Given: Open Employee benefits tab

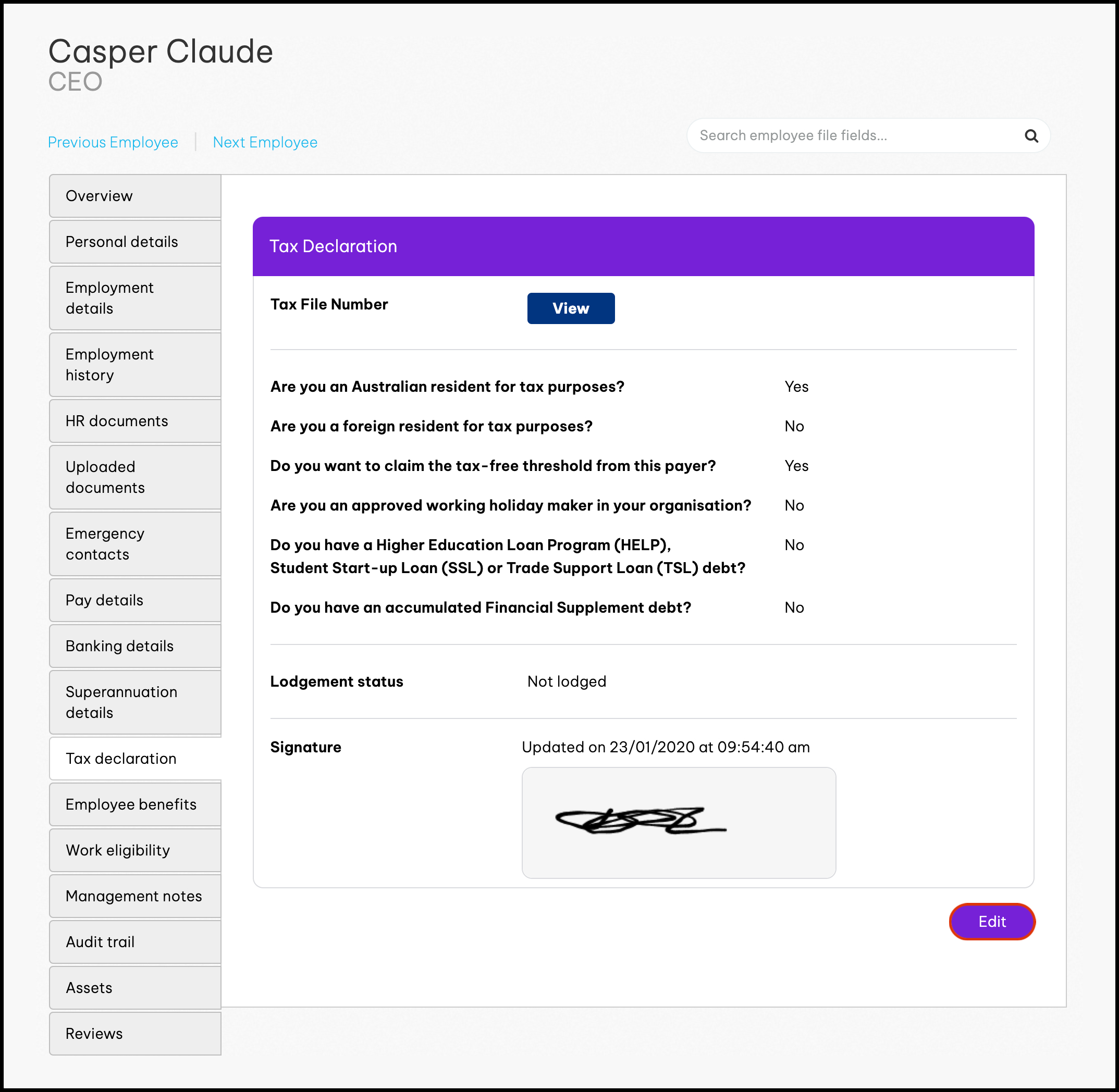Looking at the screenshot, I should click(x=135, y=804).
